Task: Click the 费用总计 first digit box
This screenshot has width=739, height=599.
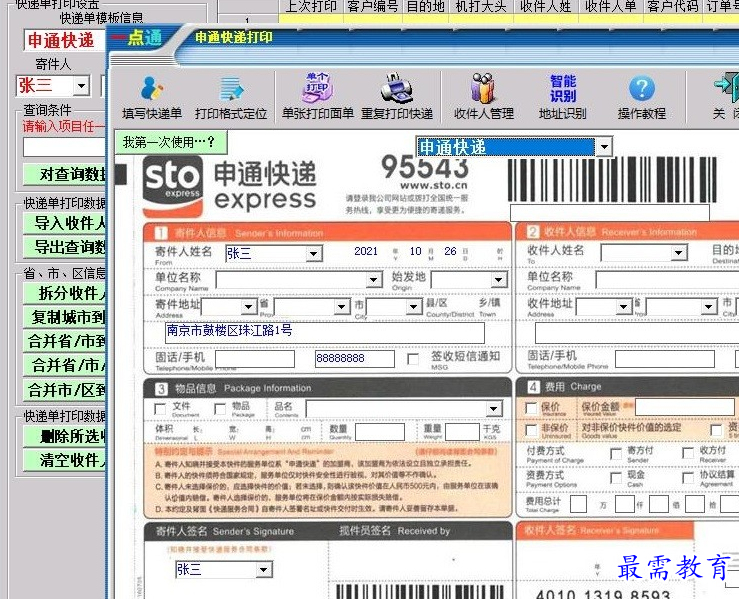Action: [x=578, y=504]
